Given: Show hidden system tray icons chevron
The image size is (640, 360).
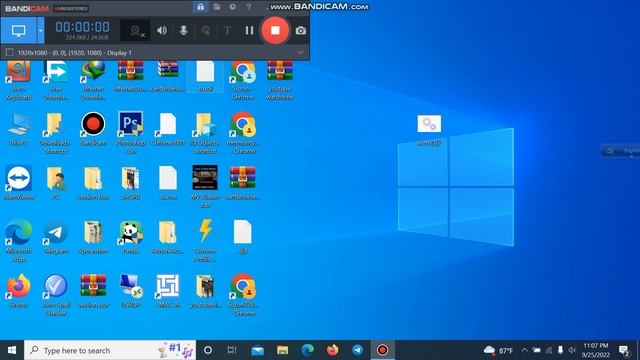Looking at the screenshot, I should (x=524, y=350).
